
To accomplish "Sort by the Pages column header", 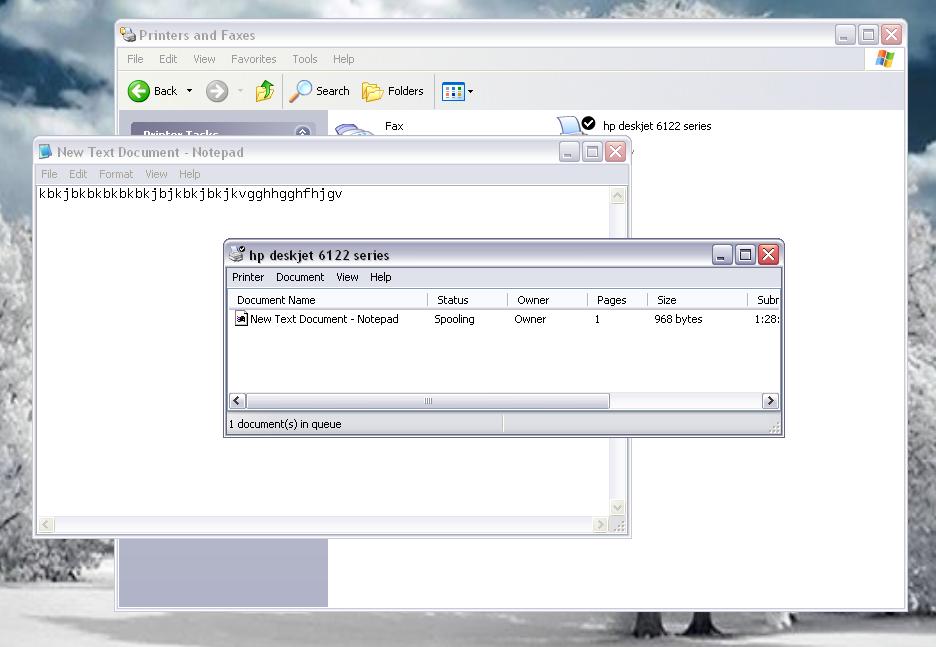I will click(617, 300).
